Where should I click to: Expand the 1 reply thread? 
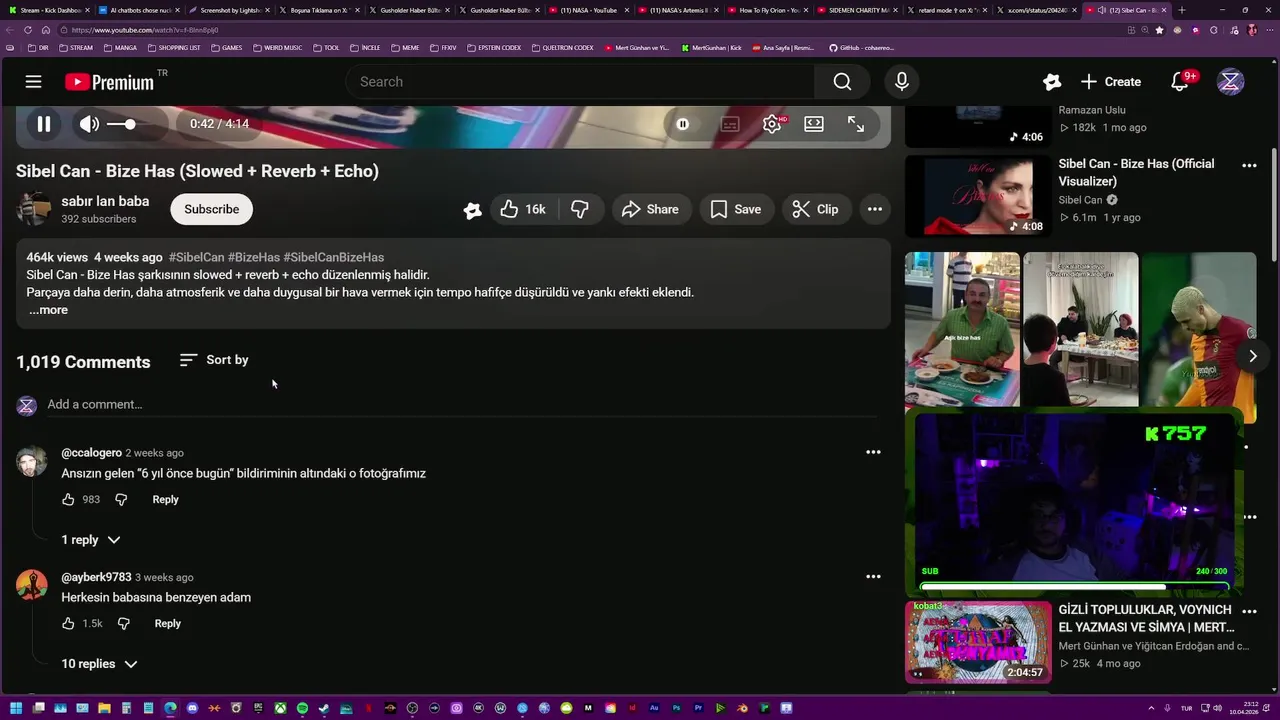[90, 540]
